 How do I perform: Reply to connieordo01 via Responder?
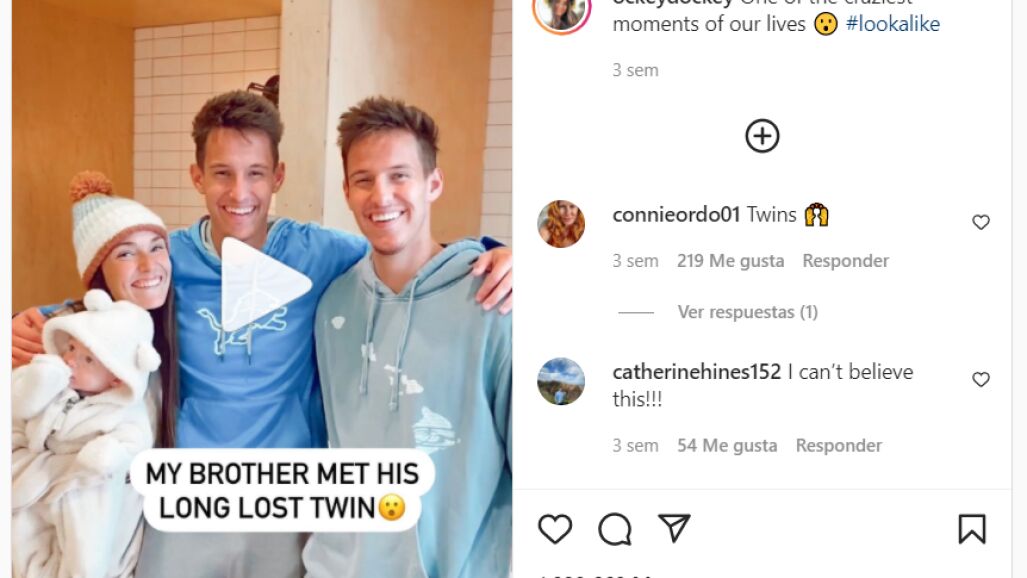tap(846, 261)
